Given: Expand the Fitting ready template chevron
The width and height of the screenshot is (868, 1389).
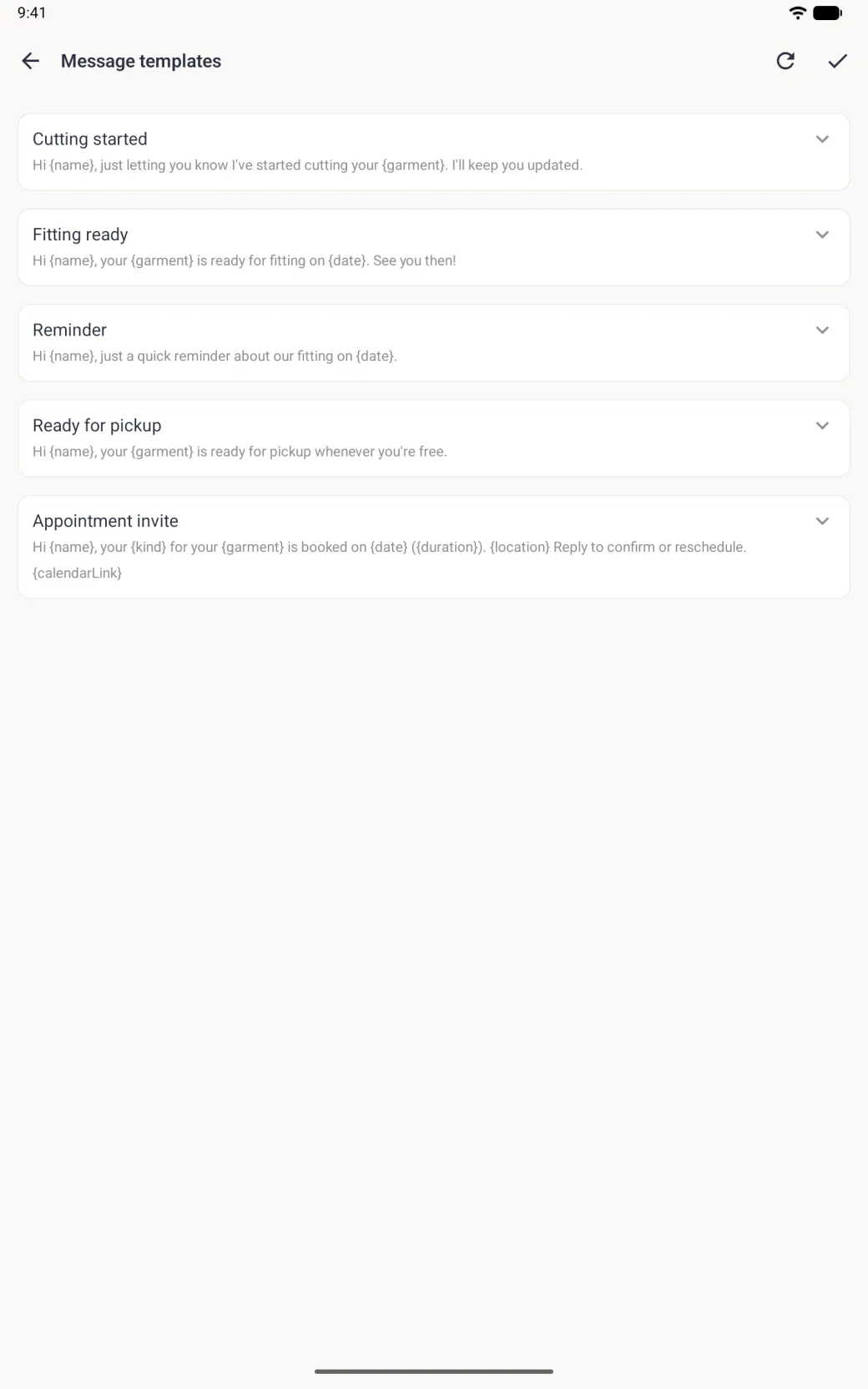Looking at the screenshot, I should coord(822,235).
